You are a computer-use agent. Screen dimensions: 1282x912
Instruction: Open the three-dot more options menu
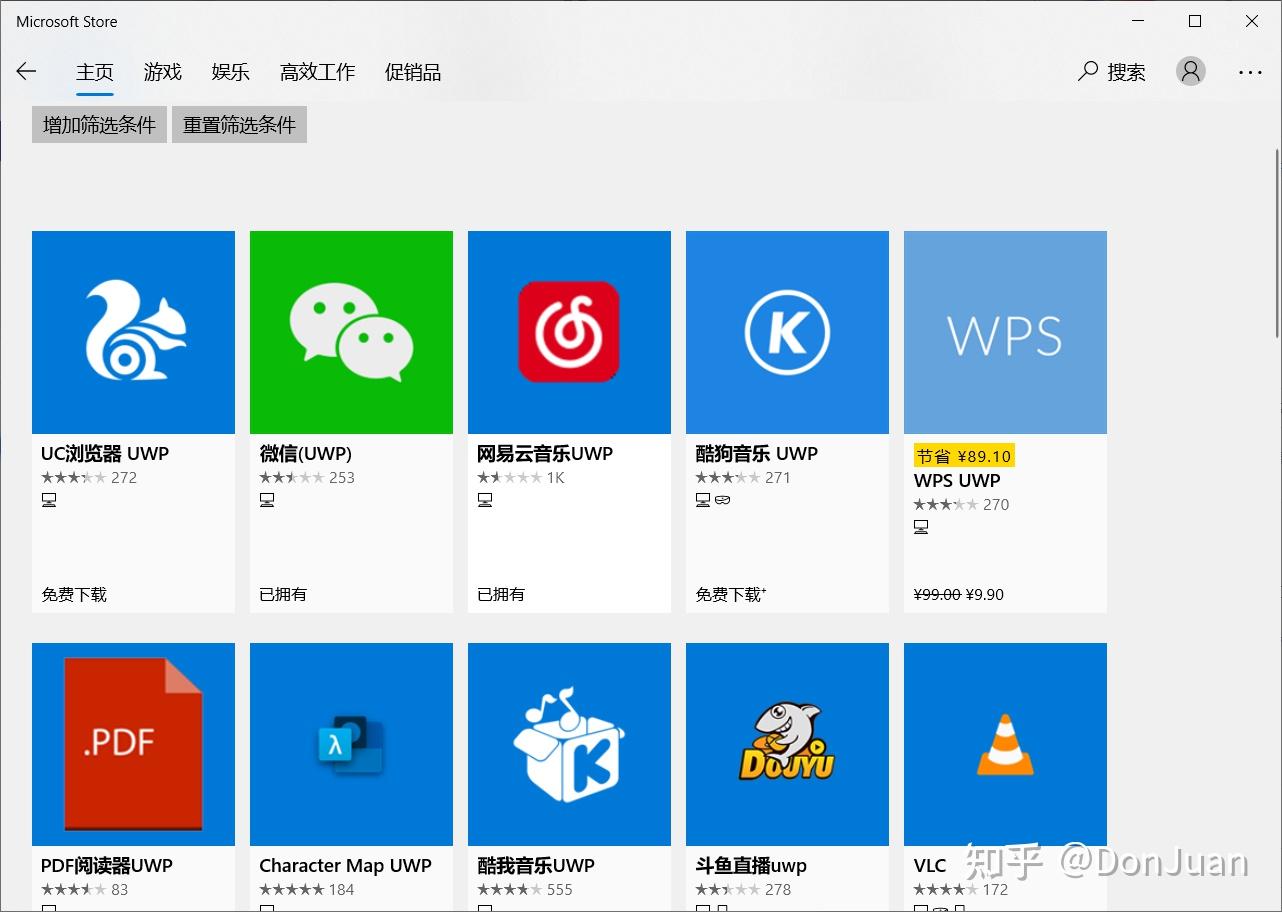point(1250,72)
